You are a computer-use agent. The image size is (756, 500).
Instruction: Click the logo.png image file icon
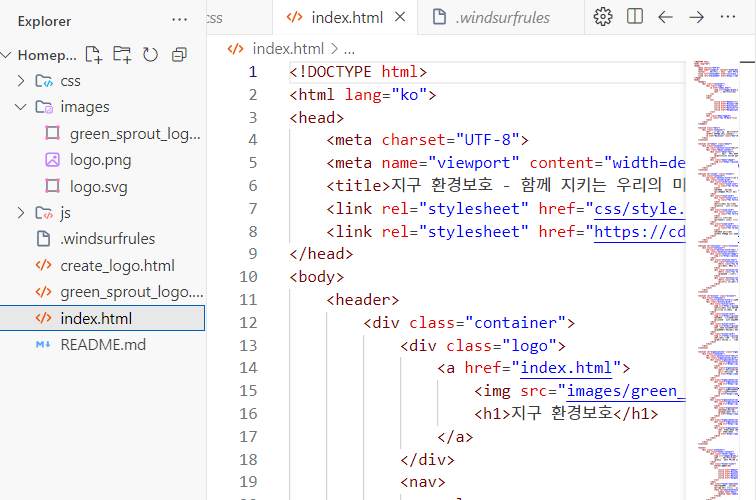(x=52, y=160)
